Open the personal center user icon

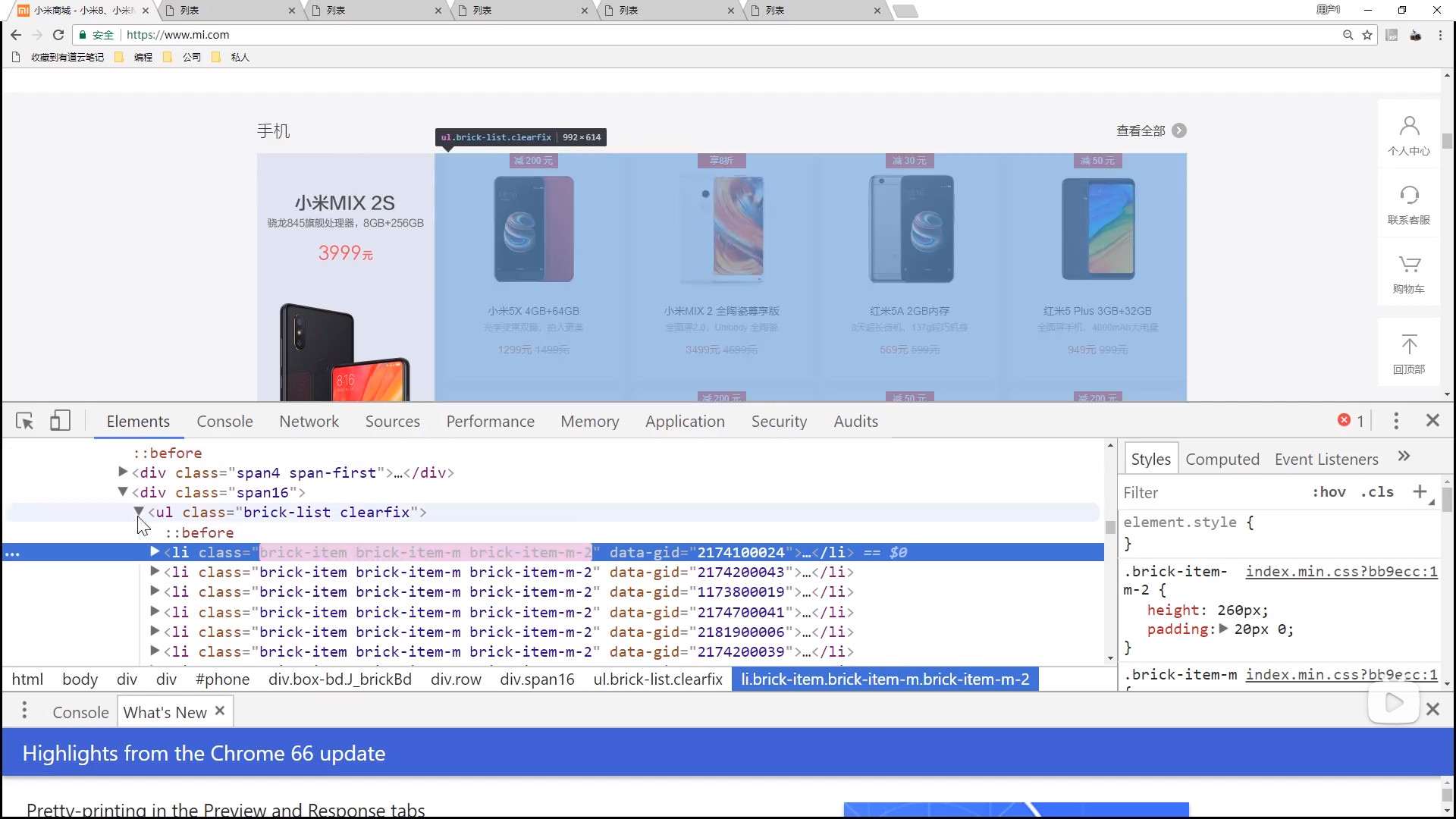click(x=1409, y=126)
